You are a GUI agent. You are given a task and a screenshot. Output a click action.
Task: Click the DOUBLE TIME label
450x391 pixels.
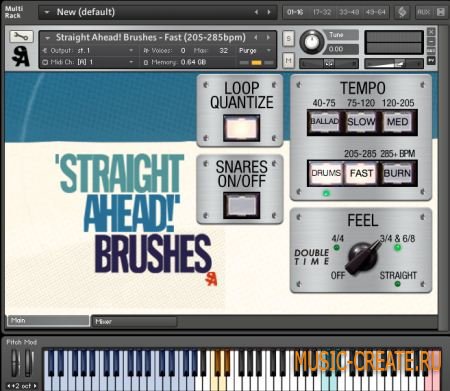pyautogui.click(x=312, y=257)
